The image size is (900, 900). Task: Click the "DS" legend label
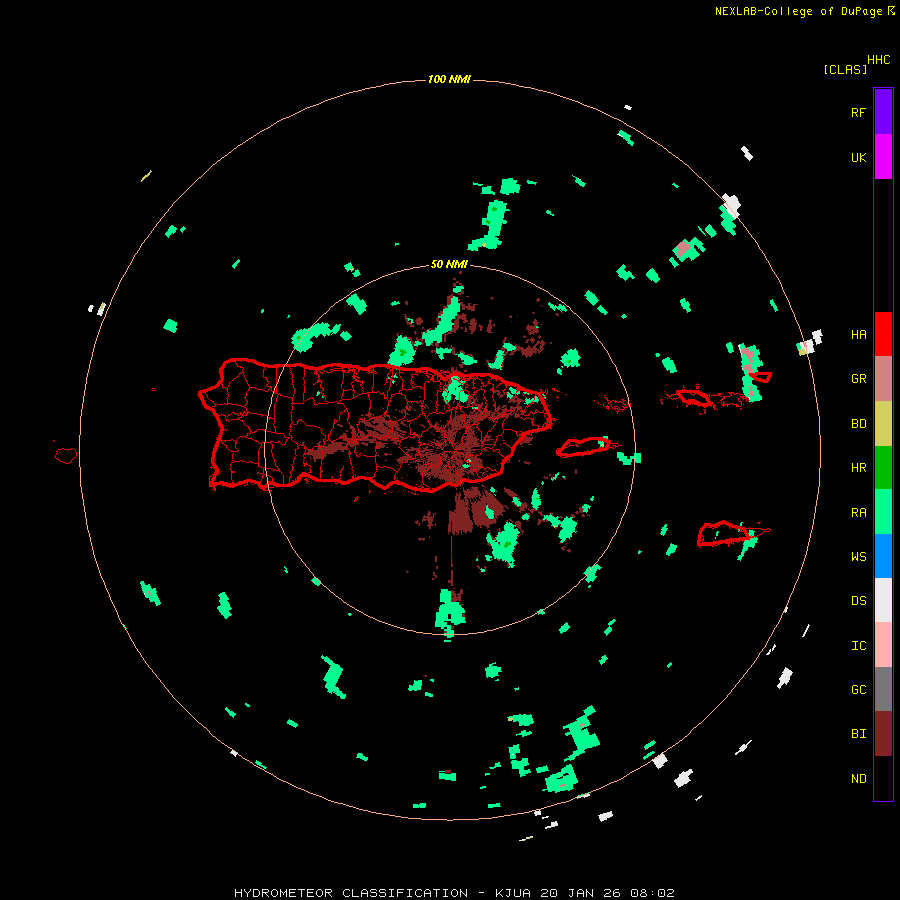pyautogui.click(x=858, y=601)
